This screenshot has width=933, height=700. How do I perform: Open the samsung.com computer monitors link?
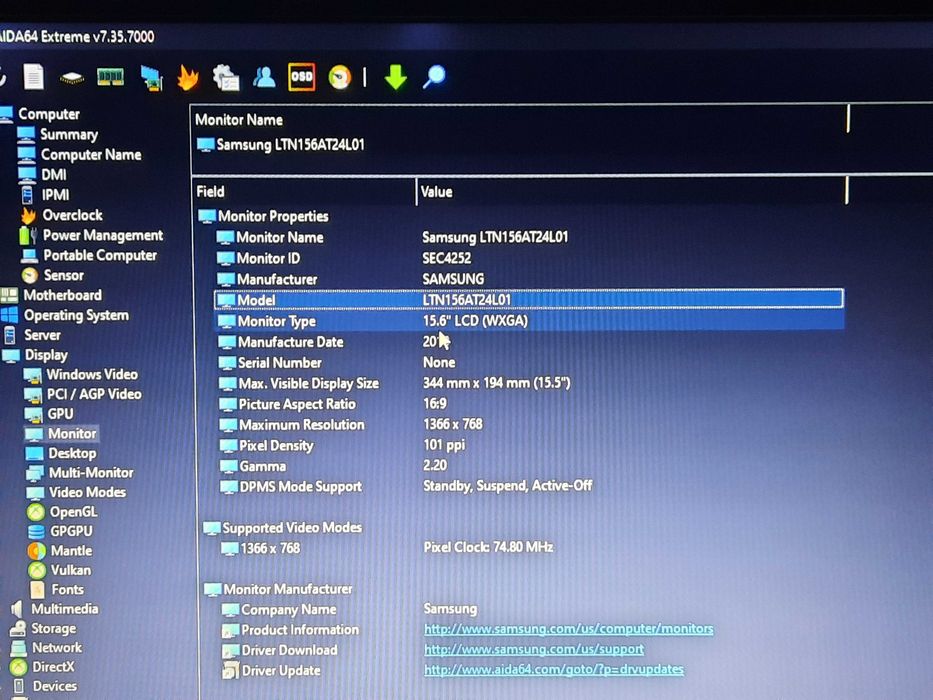(568, 629)
